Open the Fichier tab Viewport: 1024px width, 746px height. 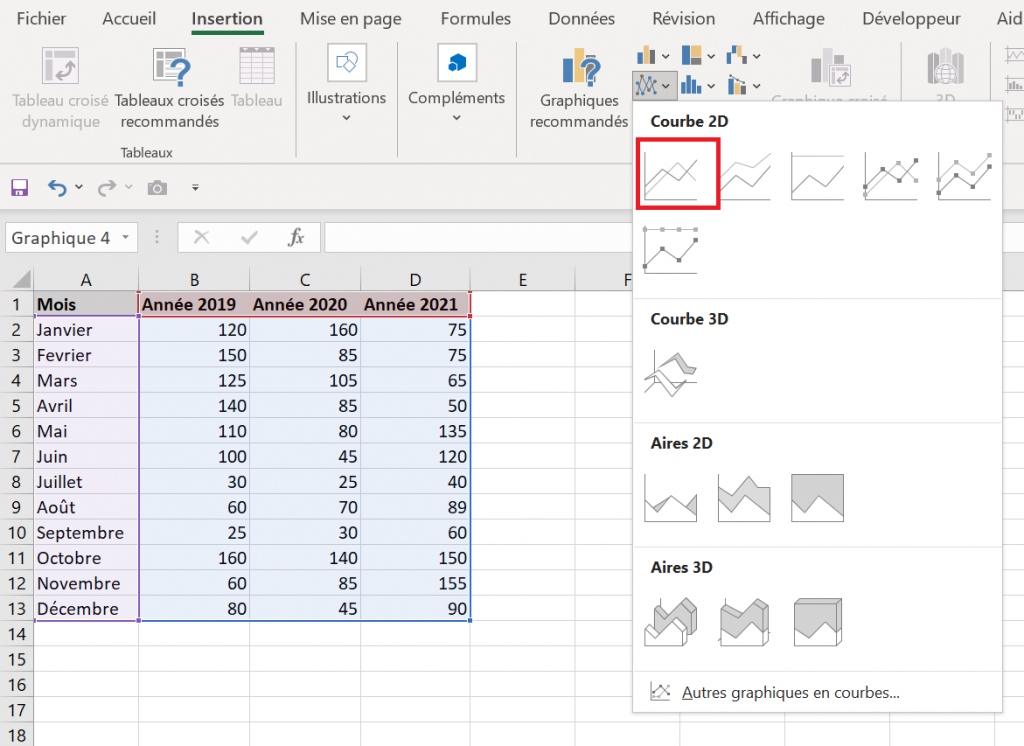coord(41,18)
